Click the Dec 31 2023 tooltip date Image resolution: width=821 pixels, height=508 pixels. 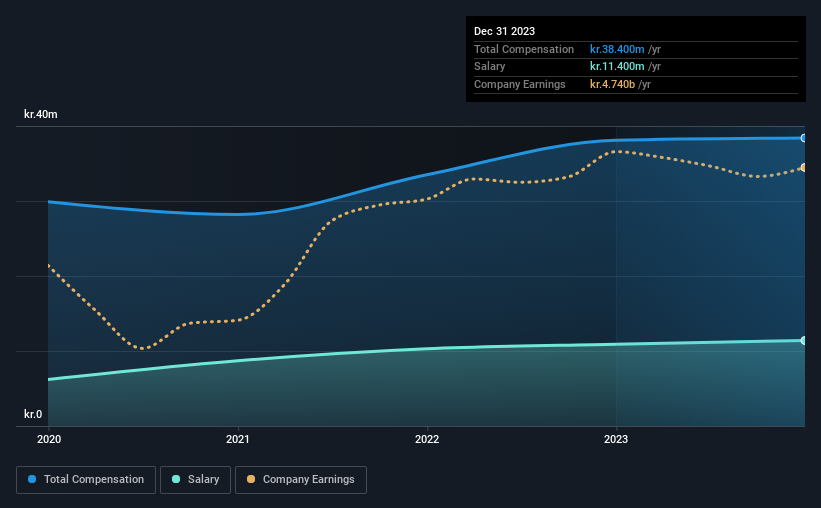coord(504,31)
